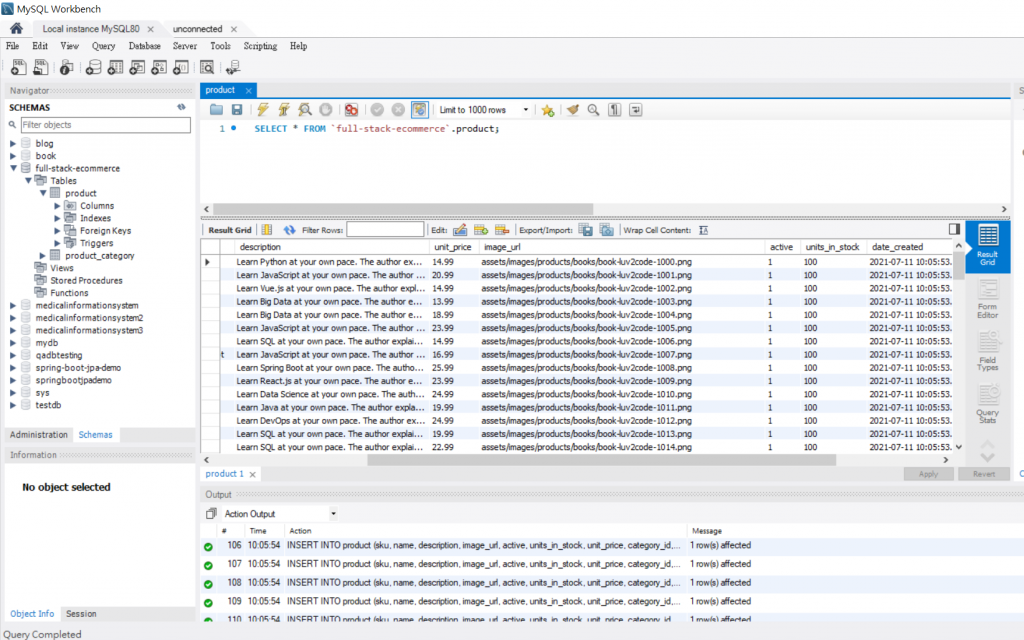
Task: Expand the book schema
Action: tap(12, 155)
